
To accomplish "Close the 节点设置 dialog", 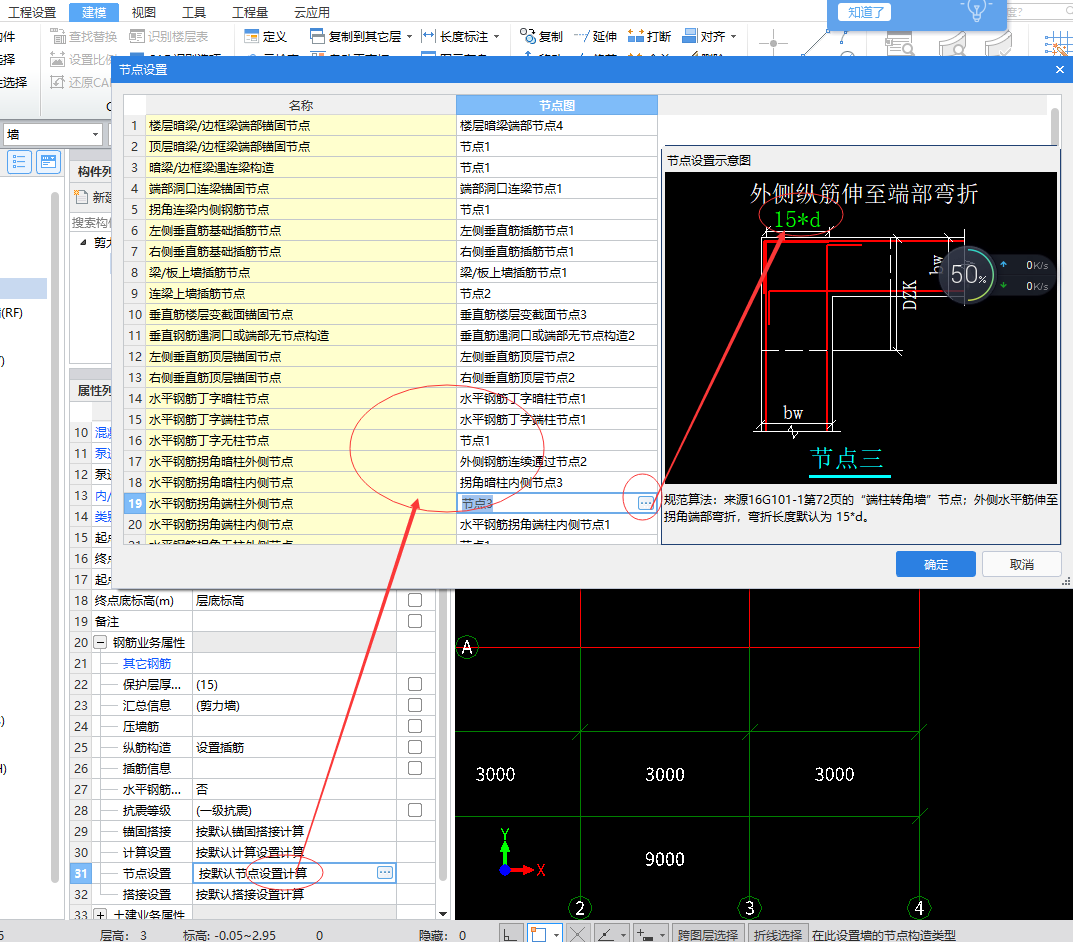I will point(1059,70).
